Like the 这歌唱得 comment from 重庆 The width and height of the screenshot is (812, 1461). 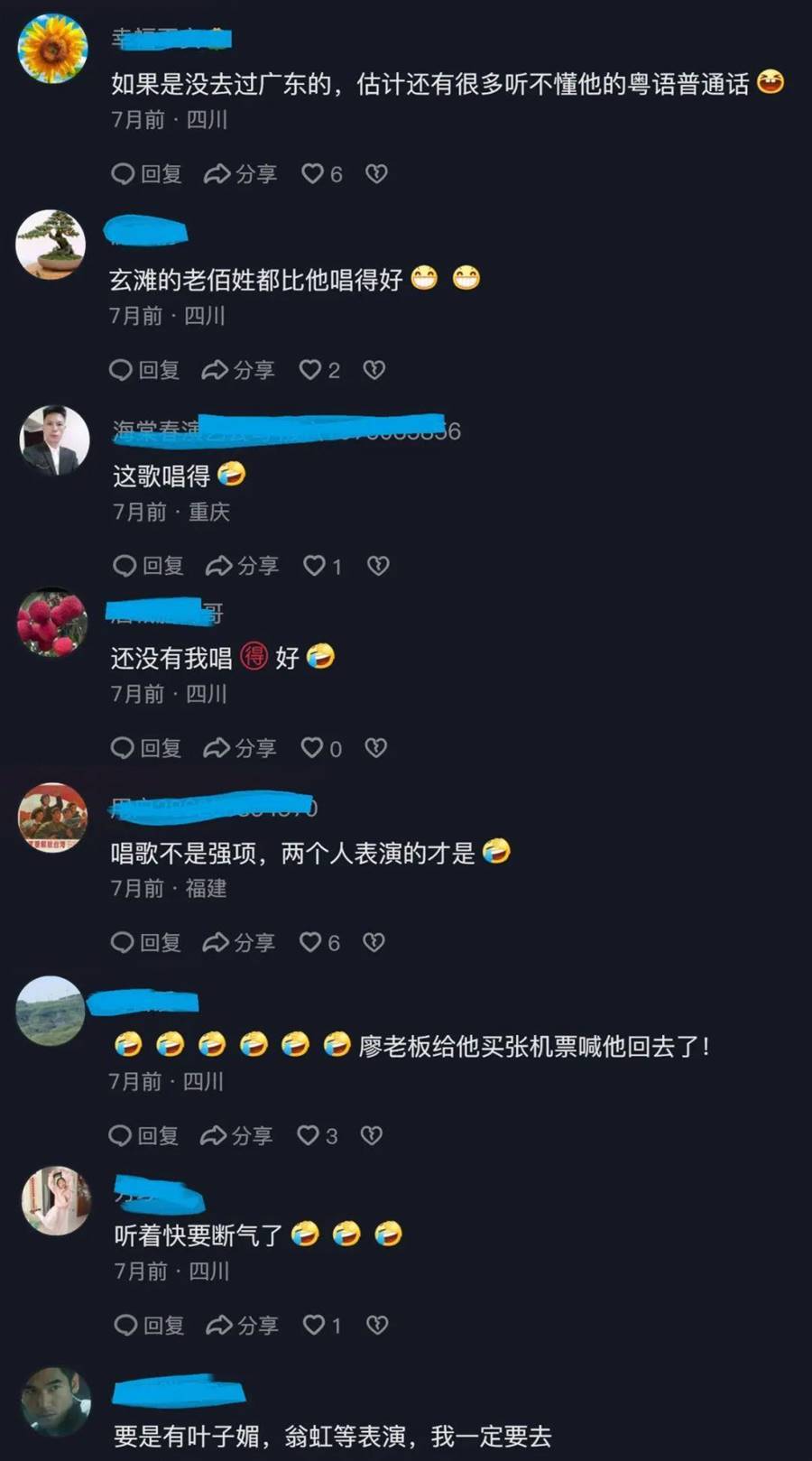tap(323, 566)
